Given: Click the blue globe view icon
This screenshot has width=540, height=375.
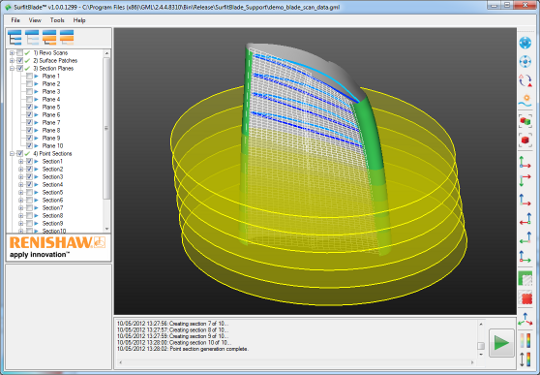Looking at the screenshot, I should coord(525,43).
